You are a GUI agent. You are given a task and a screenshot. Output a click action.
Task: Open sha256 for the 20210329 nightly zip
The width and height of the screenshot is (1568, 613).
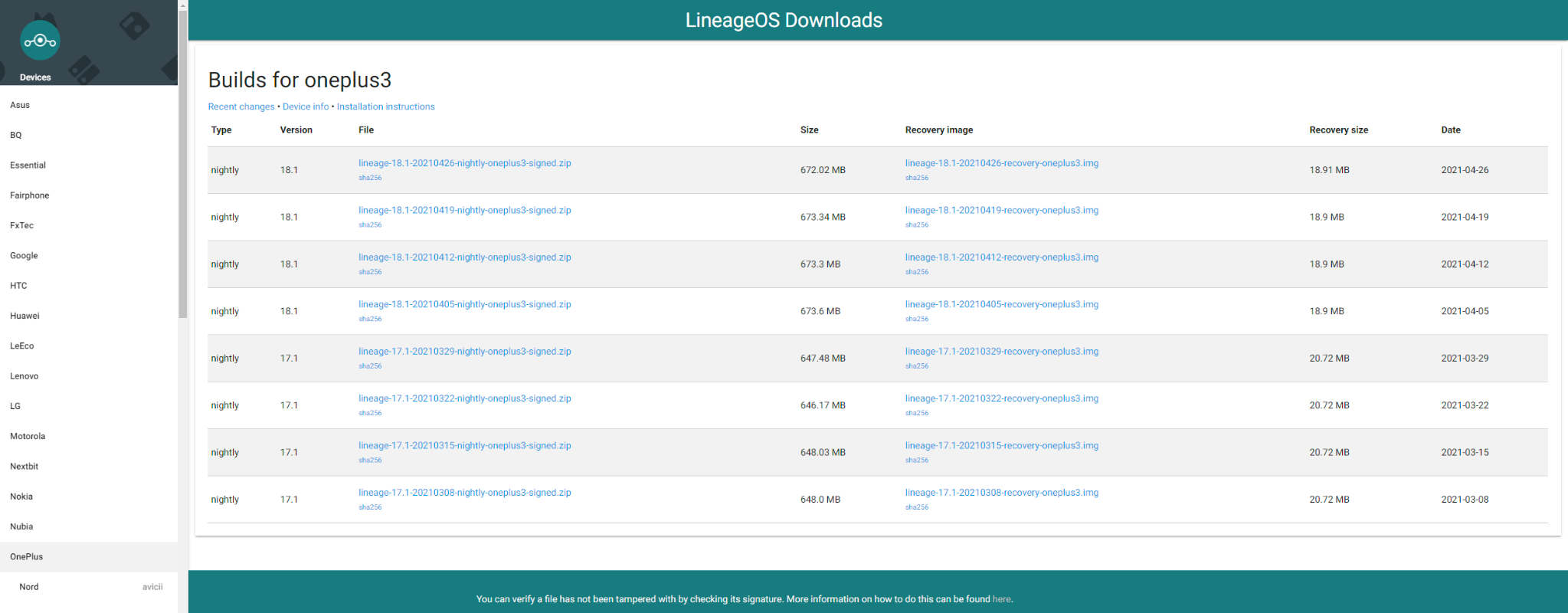point(370,366)
